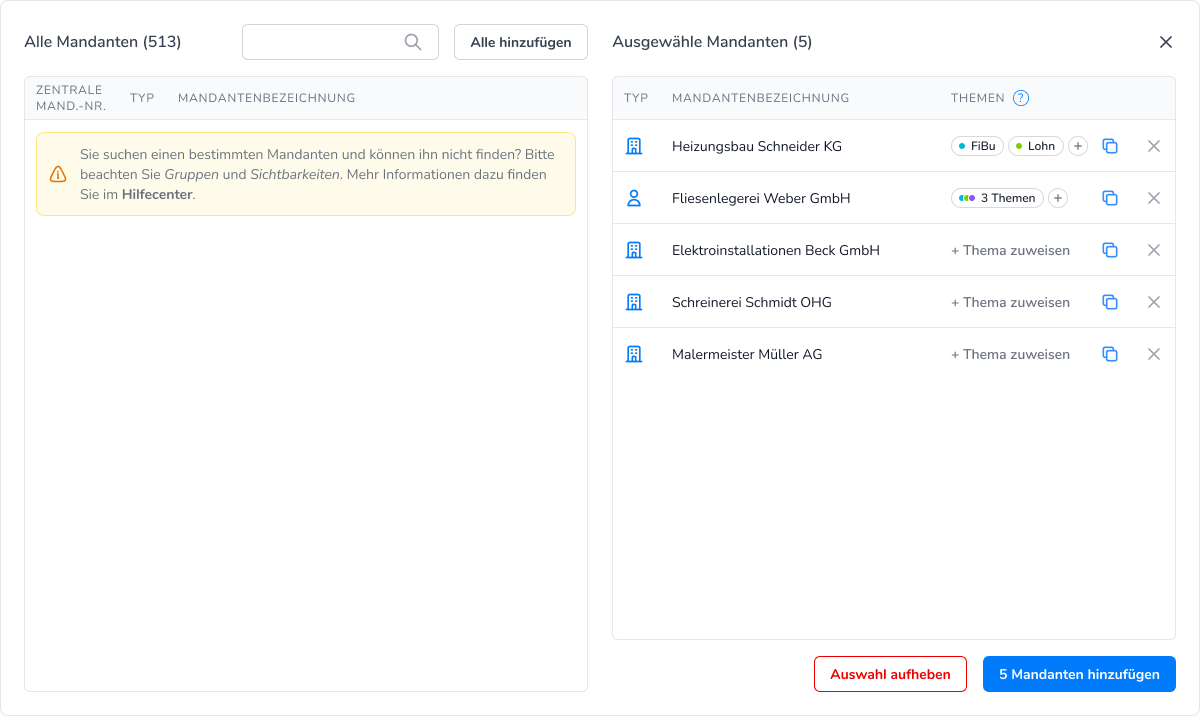Remove Schreinerei Schmidt OHG from selected list
Viewport: 1200px width, 716px height.
[x=1153, y=302]
